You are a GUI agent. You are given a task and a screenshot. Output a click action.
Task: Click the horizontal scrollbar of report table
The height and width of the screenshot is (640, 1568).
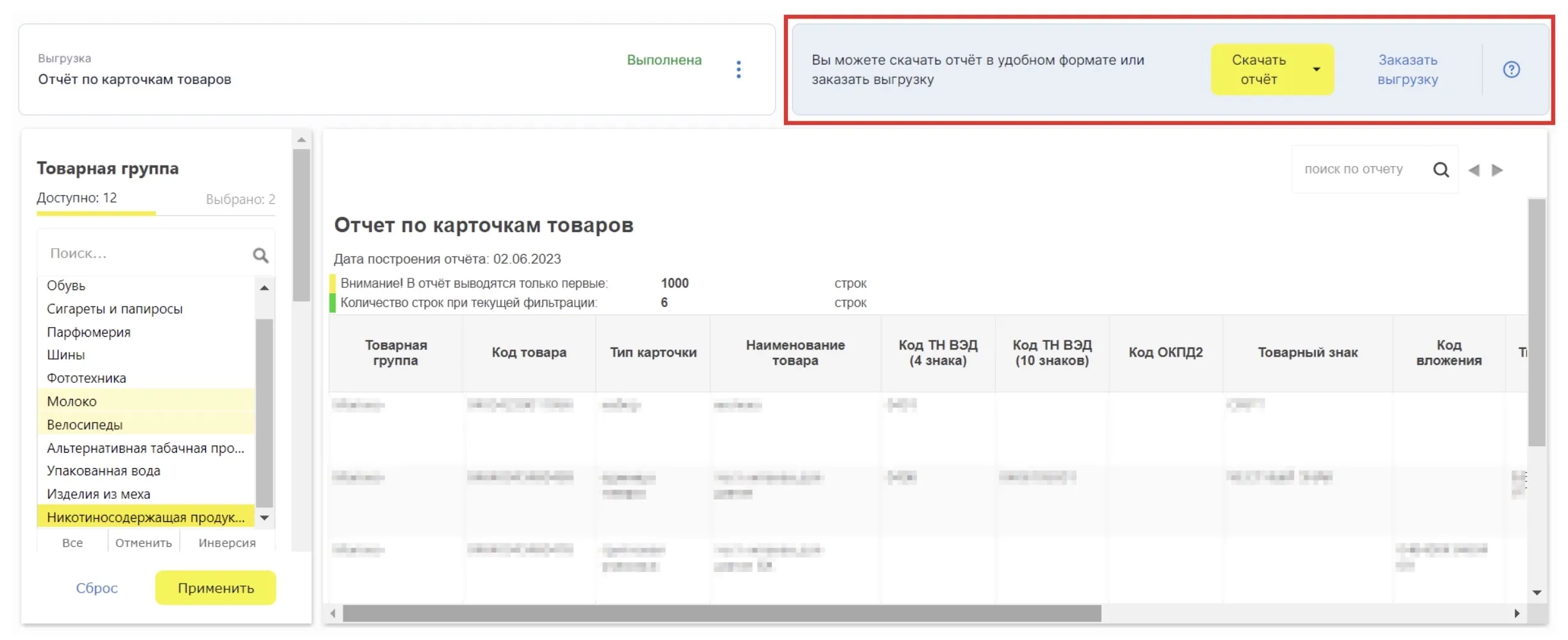point(721,613)
